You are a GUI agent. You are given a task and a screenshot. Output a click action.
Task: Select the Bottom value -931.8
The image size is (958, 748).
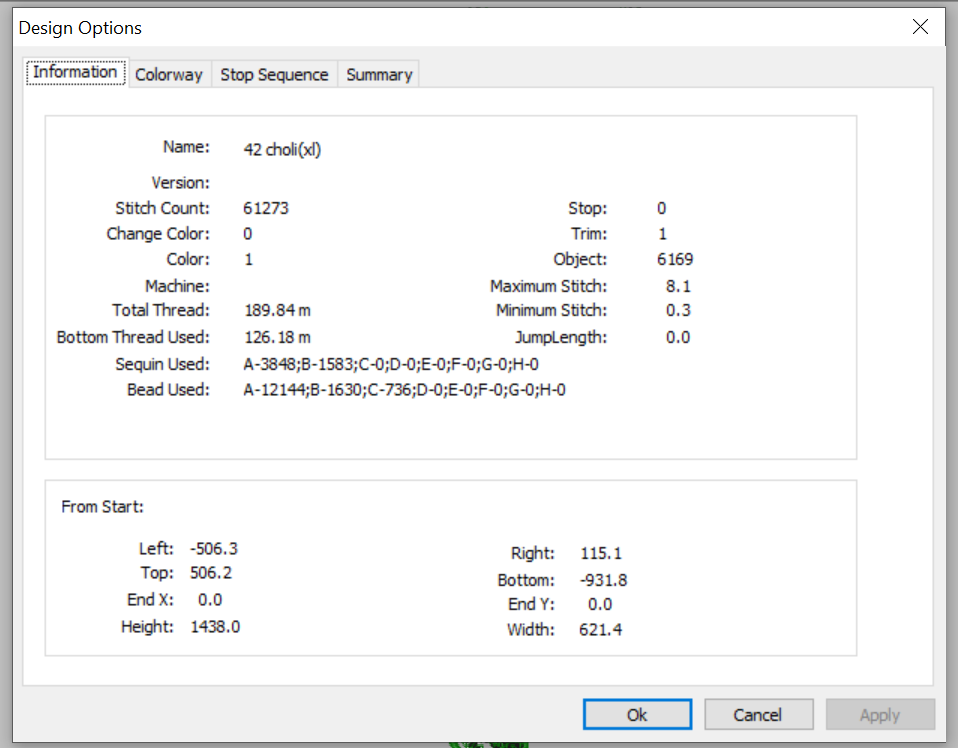click(603, 581)
